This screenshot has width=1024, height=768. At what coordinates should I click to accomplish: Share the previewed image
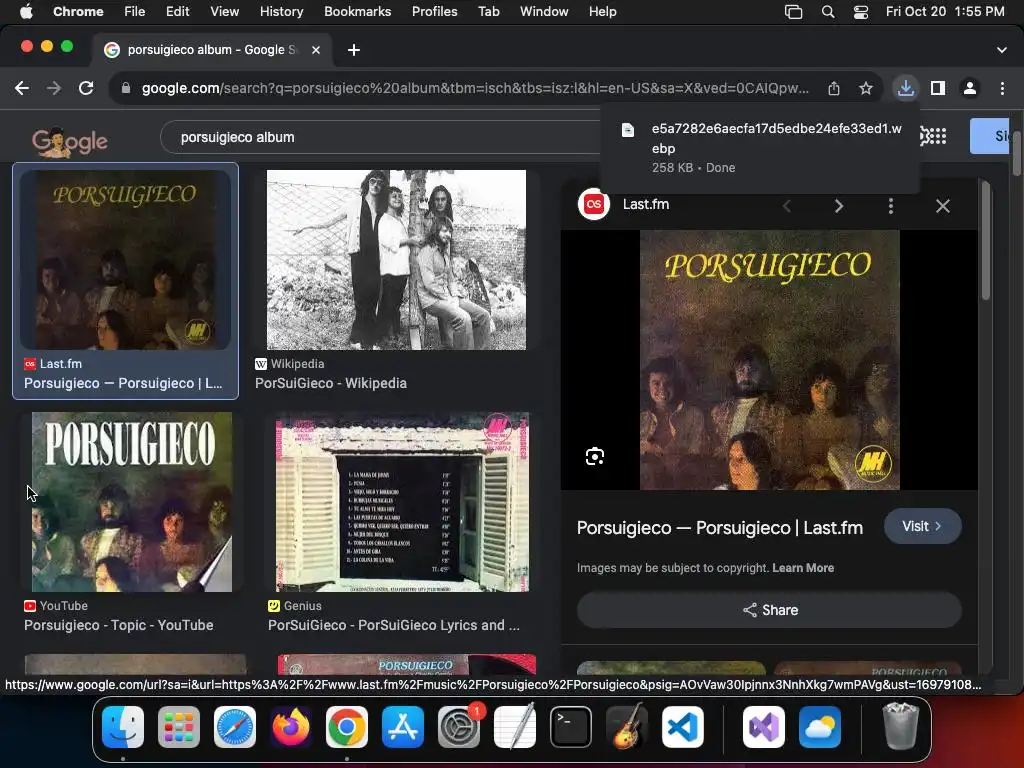coord(769,610)
